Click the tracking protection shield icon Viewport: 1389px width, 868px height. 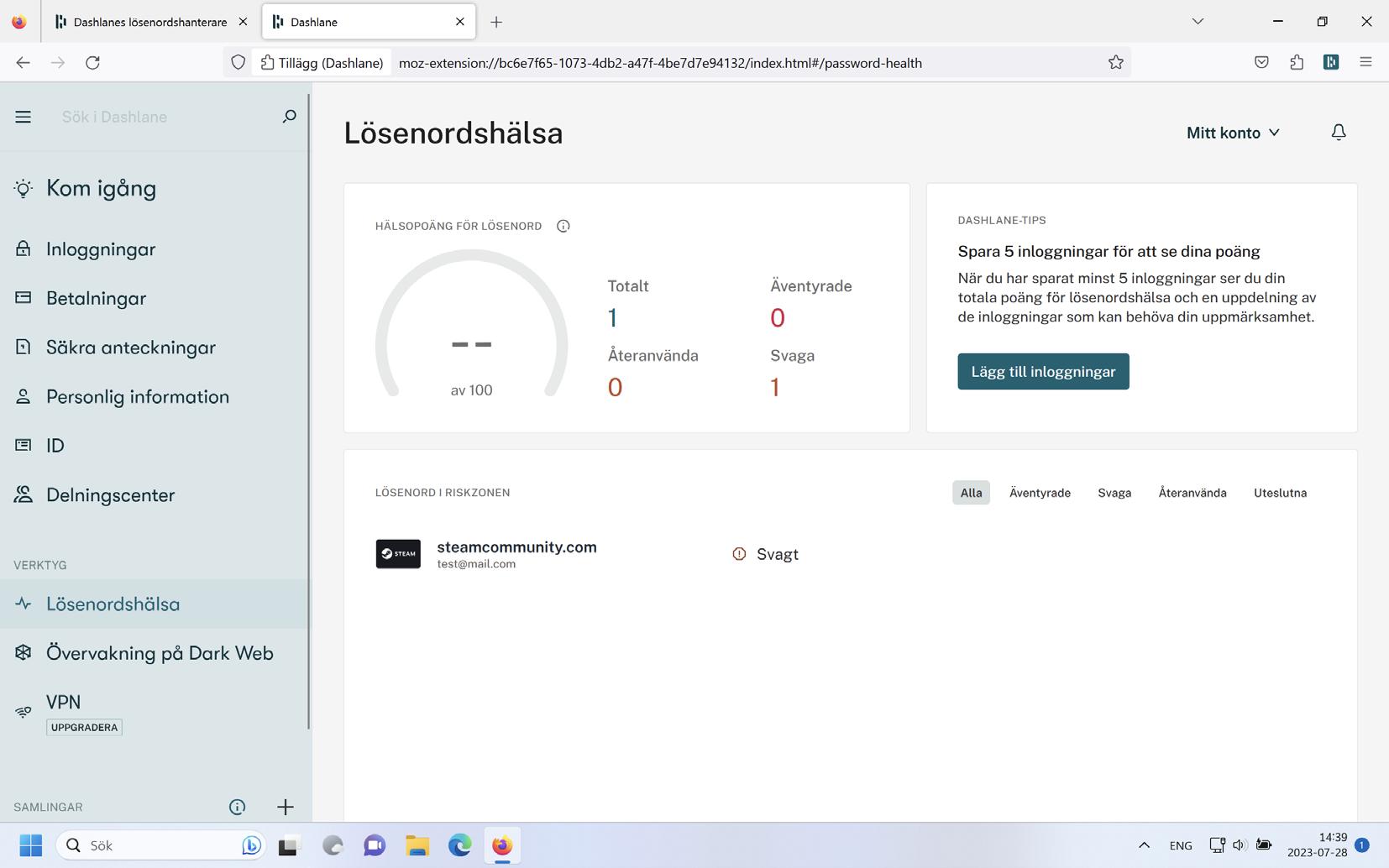point(238,62)
